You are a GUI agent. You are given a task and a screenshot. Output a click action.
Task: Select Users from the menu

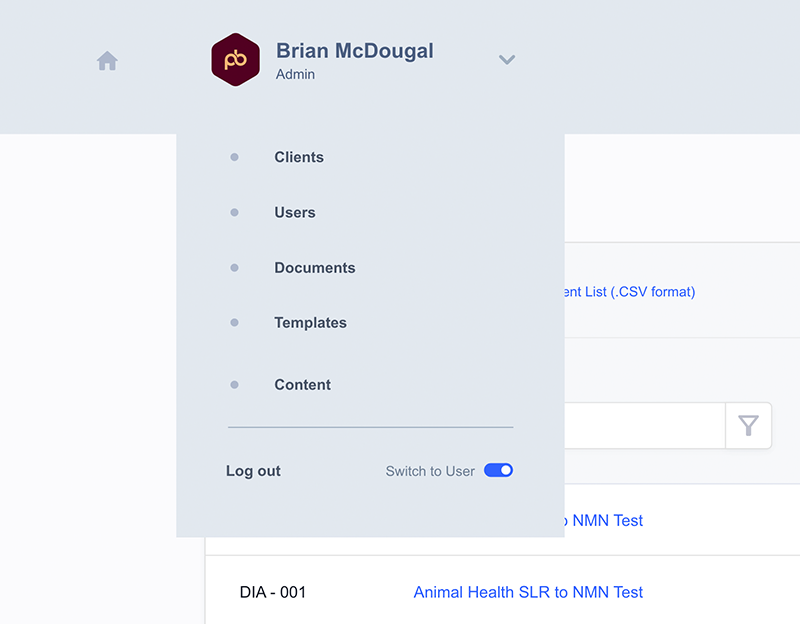pos(295,212)
